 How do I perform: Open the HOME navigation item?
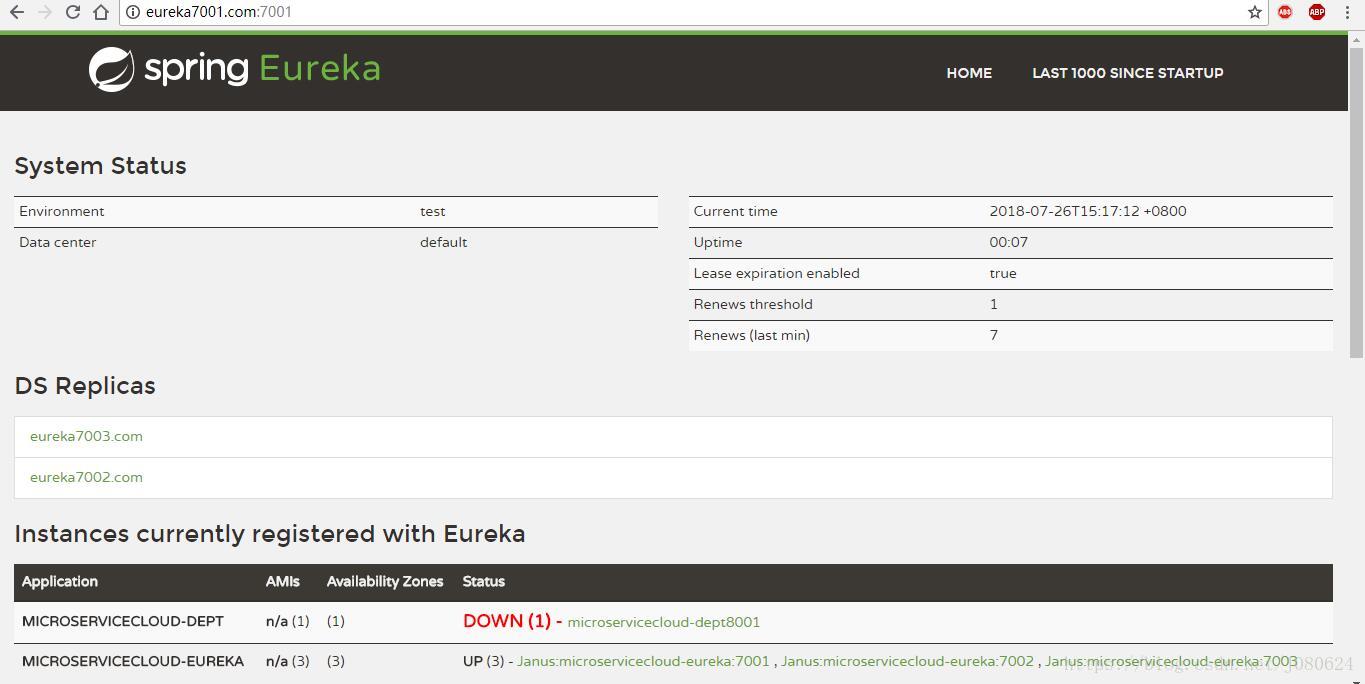tap(969, 73)
